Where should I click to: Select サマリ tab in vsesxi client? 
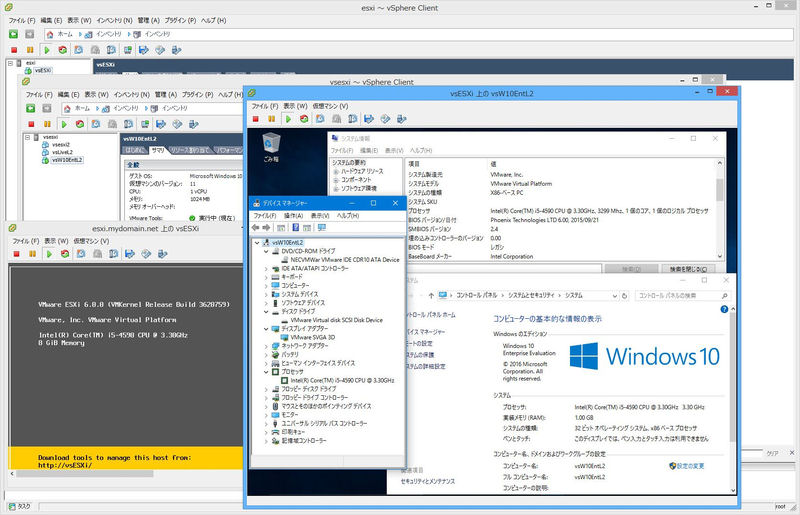[158, 150]
